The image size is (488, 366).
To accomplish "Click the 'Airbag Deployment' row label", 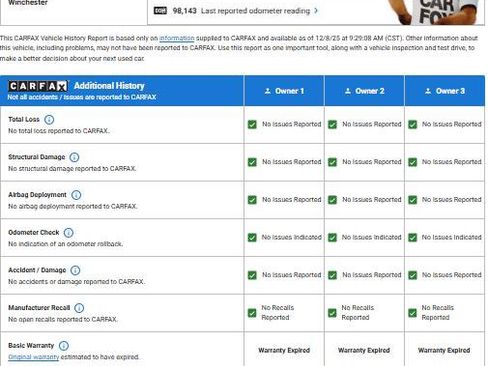I will [37, 195].
